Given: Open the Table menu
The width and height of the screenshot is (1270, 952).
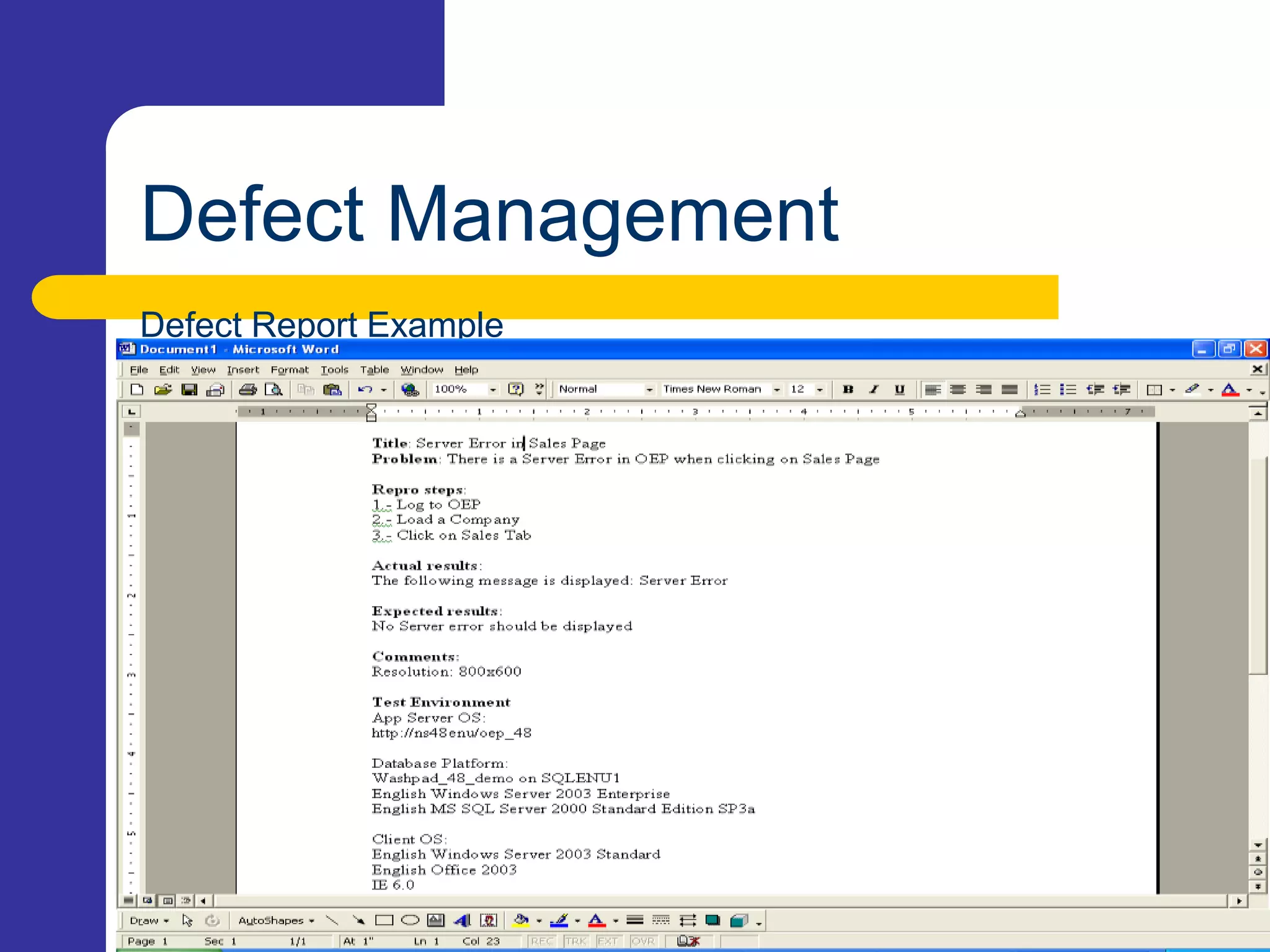Looking at the screenshot, I should [x=375, y=370].
